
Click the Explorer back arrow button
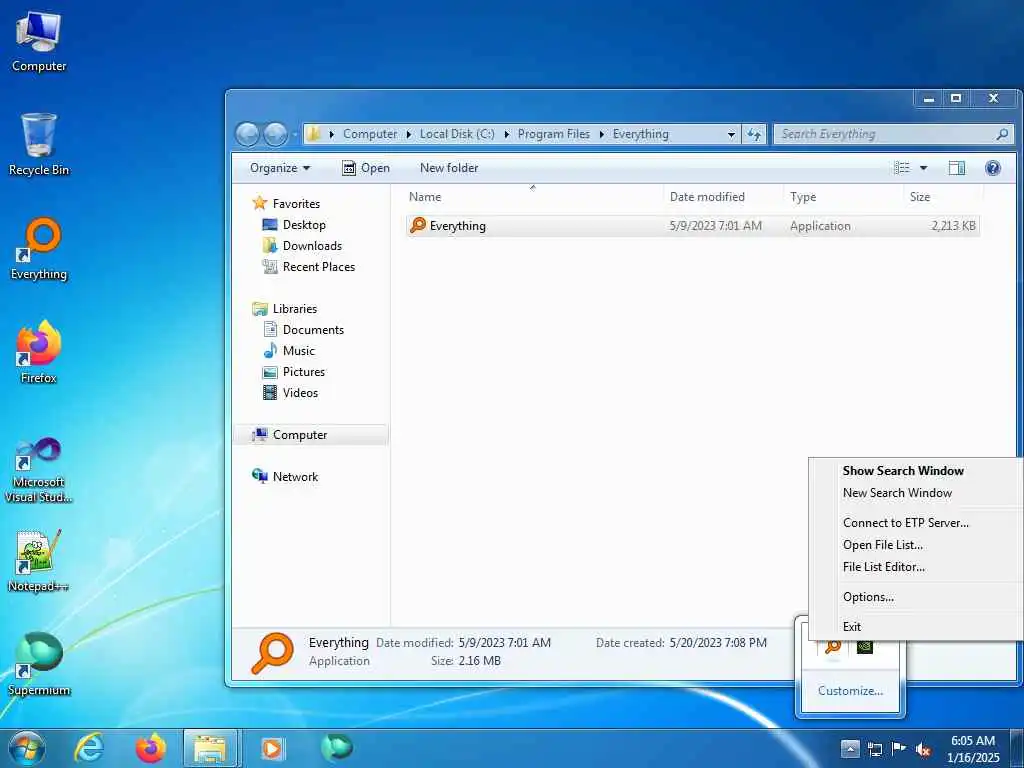248,135
